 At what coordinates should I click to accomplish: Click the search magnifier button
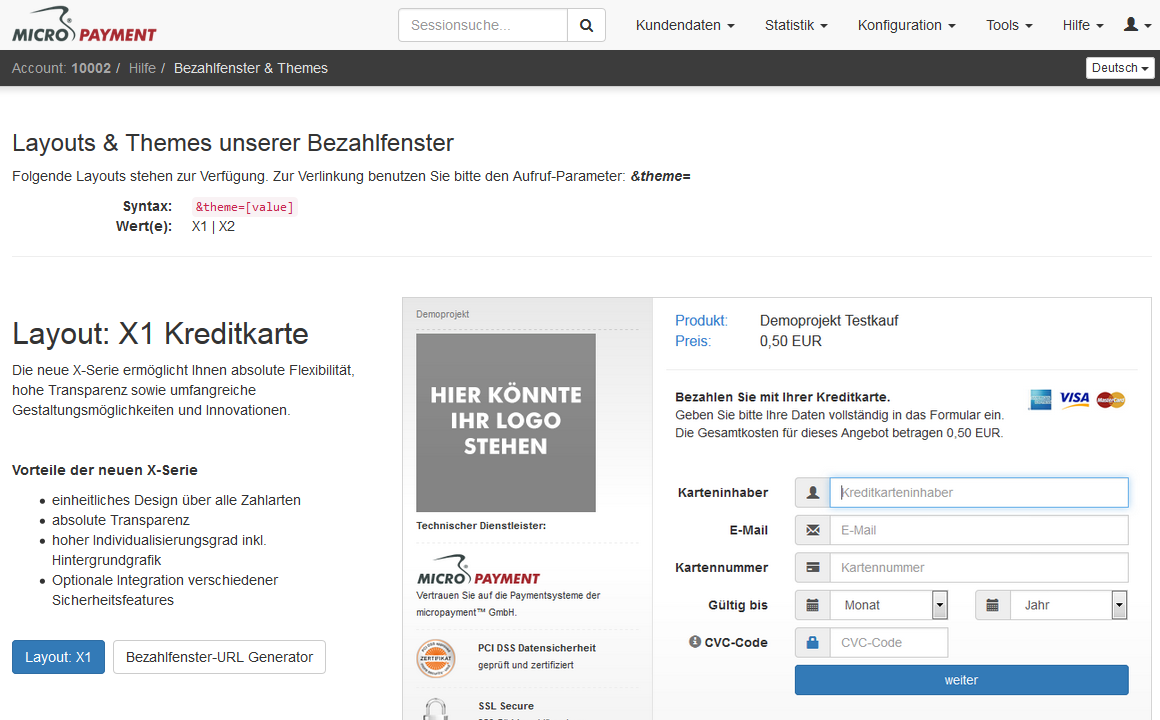pos(586,25)
